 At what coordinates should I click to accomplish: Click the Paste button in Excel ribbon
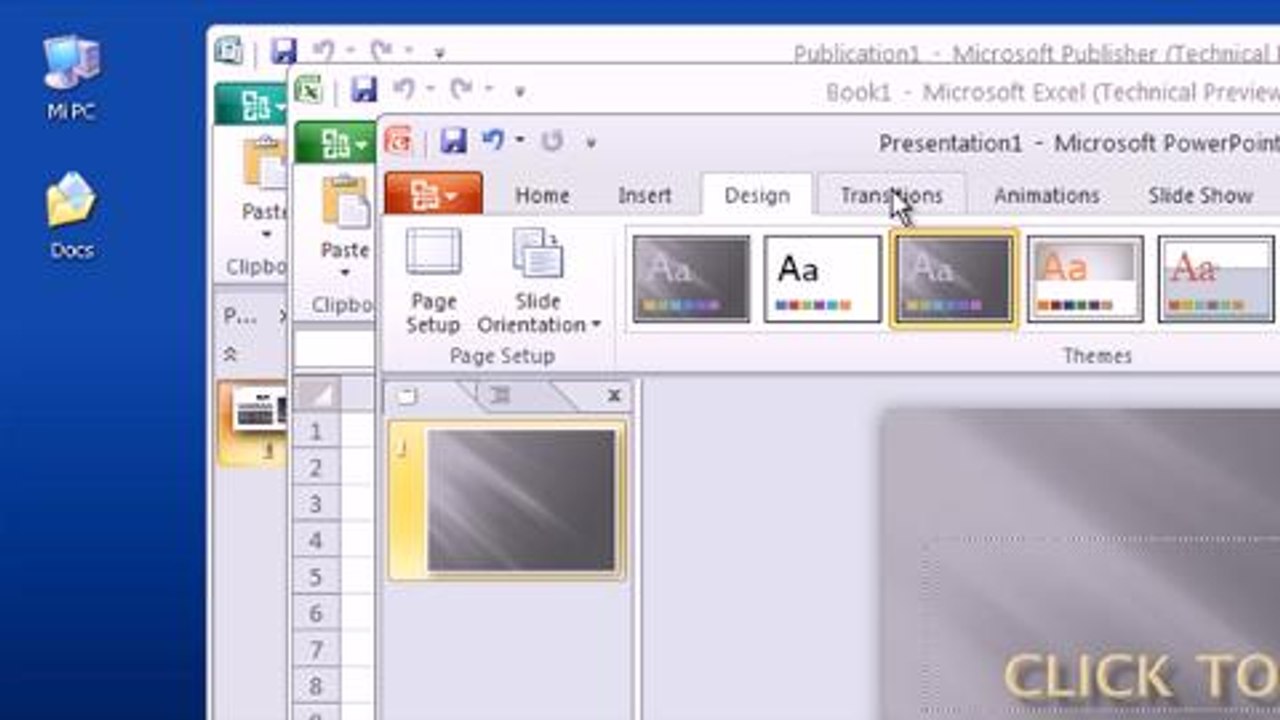tap(345, 228)
